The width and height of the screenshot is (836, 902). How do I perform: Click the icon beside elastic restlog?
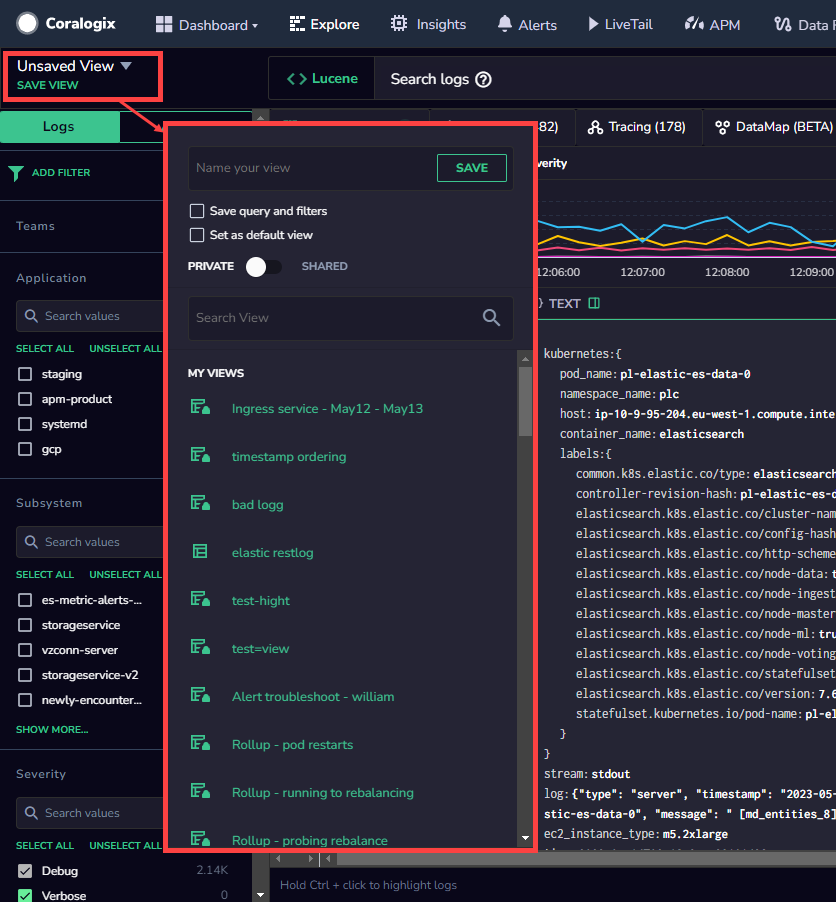tap(200, 552)
